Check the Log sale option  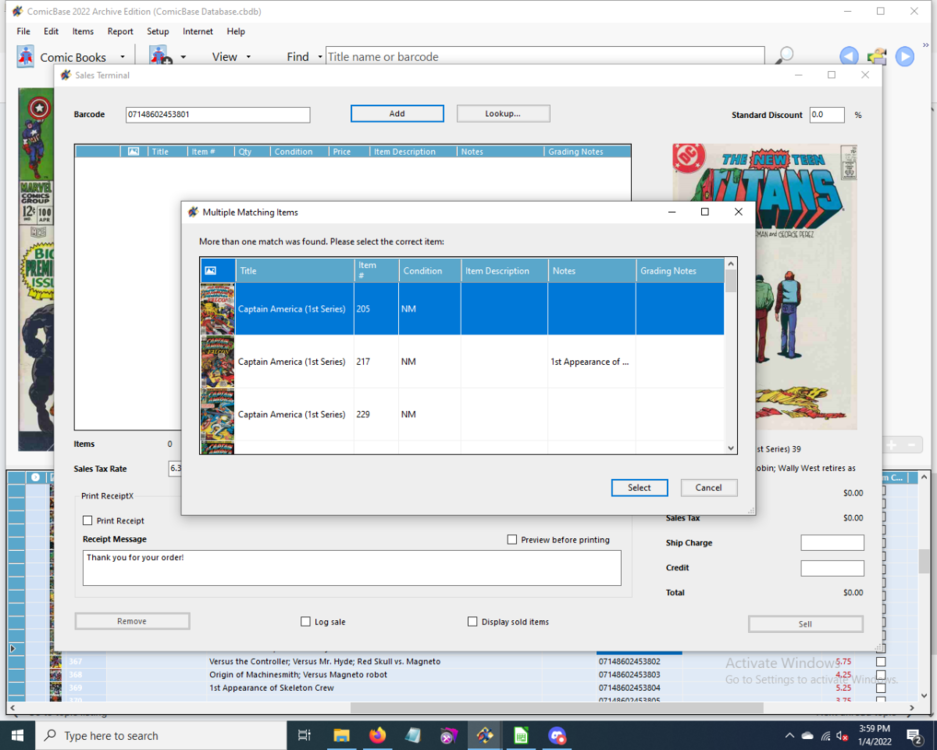point(306,622)
